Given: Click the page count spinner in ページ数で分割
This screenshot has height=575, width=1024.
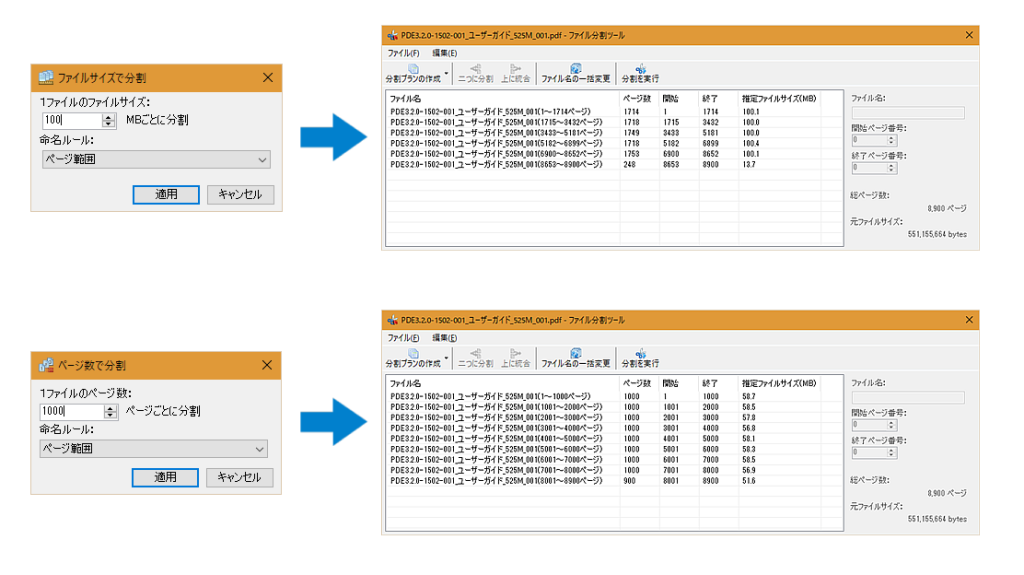Looking at the screenshot, I should (112, 411).
